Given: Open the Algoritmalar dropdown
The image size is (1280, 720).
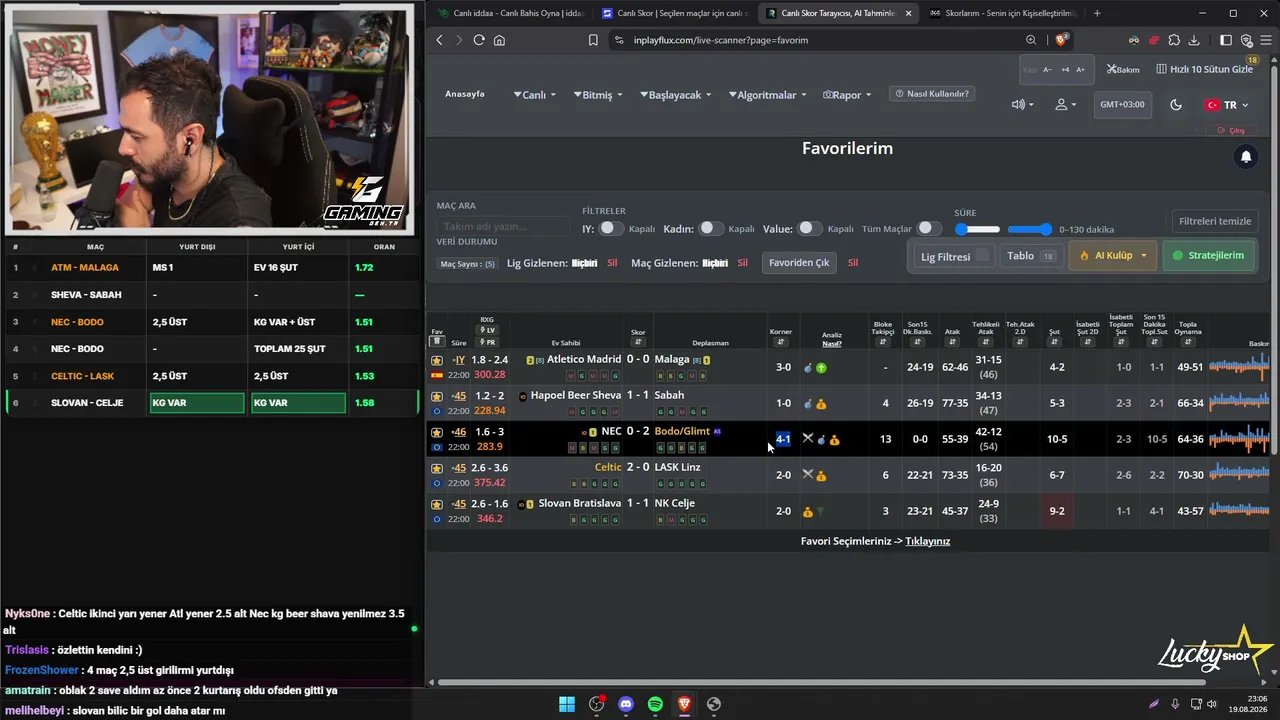Looking at the screenshot, I should [767, 95].
